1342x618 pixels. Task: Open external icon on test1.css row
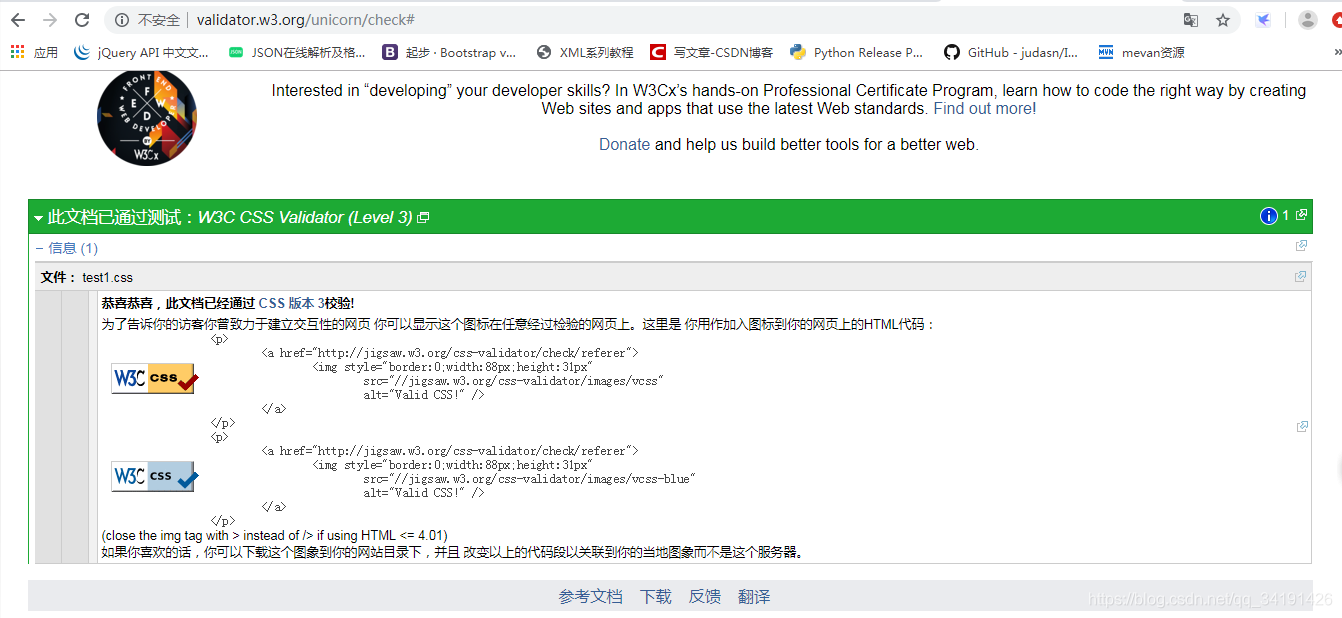point(1300,276)
